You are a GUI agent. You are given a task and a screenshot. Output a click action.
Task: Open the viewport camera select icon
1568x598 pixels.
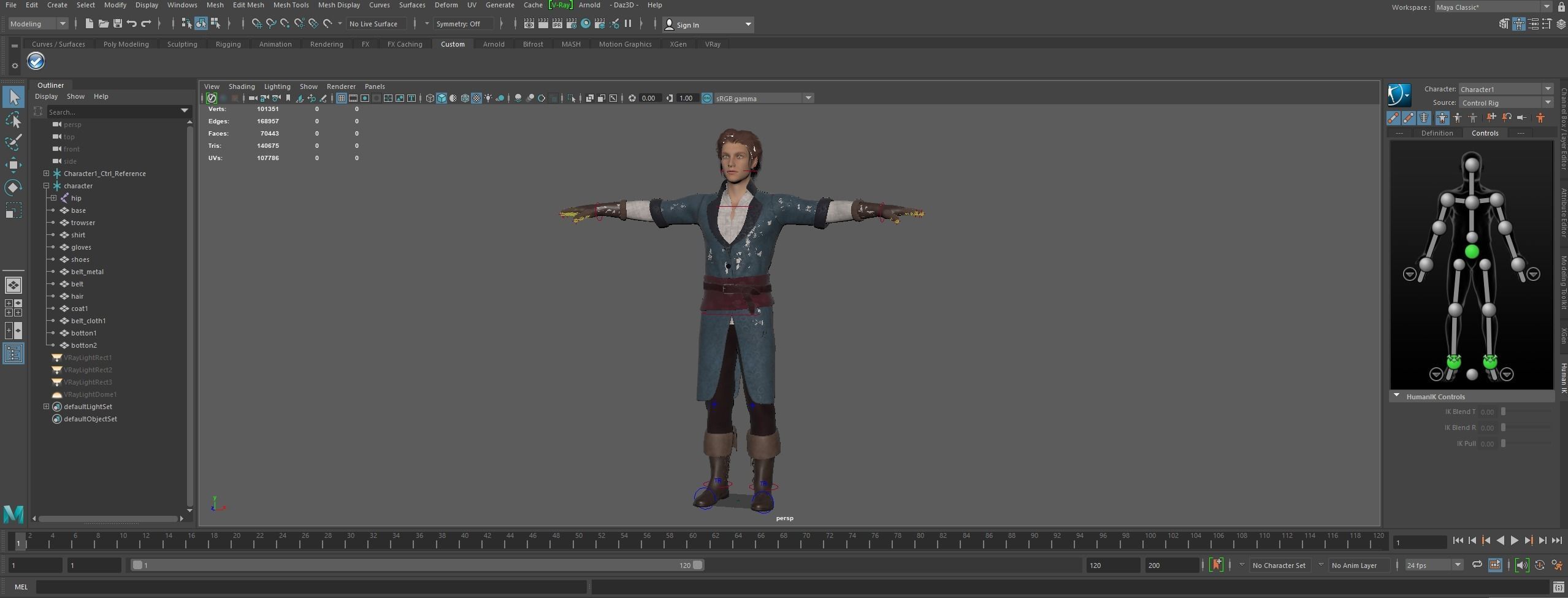click(x=253, y=98)
